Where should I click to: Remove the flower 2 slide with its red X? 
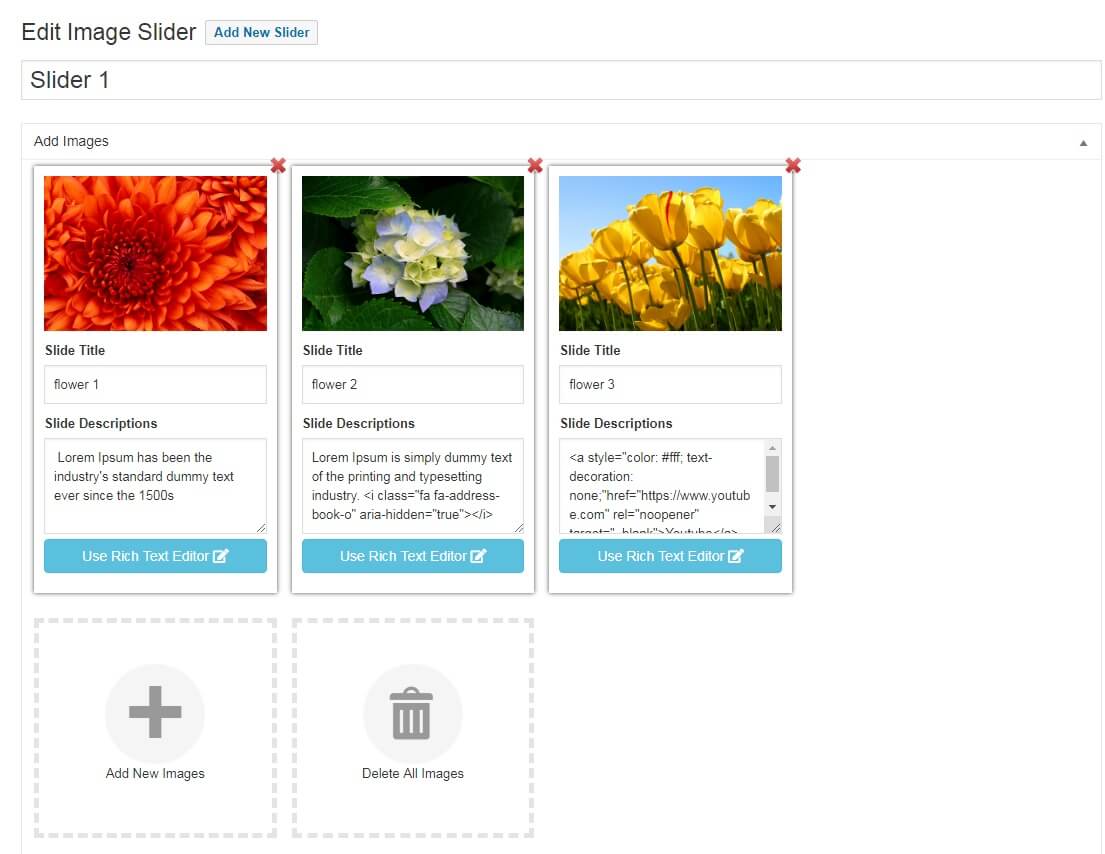(x=535, y=166)
